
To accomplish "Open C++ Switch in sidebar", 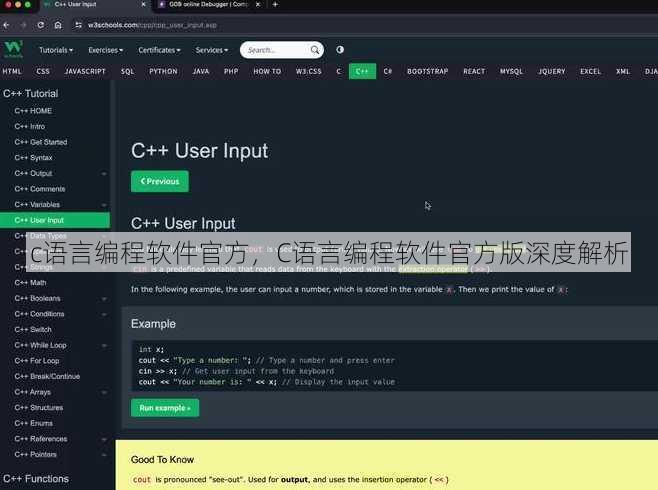I will pos(33,330).
